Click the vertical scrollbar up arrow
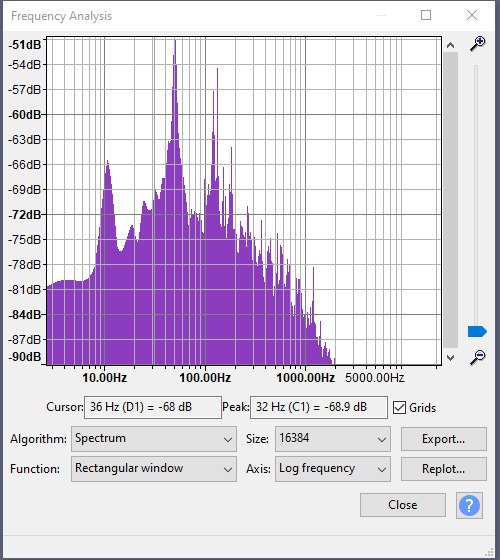This screenshot has width=500, height=560. click(450, 45)
